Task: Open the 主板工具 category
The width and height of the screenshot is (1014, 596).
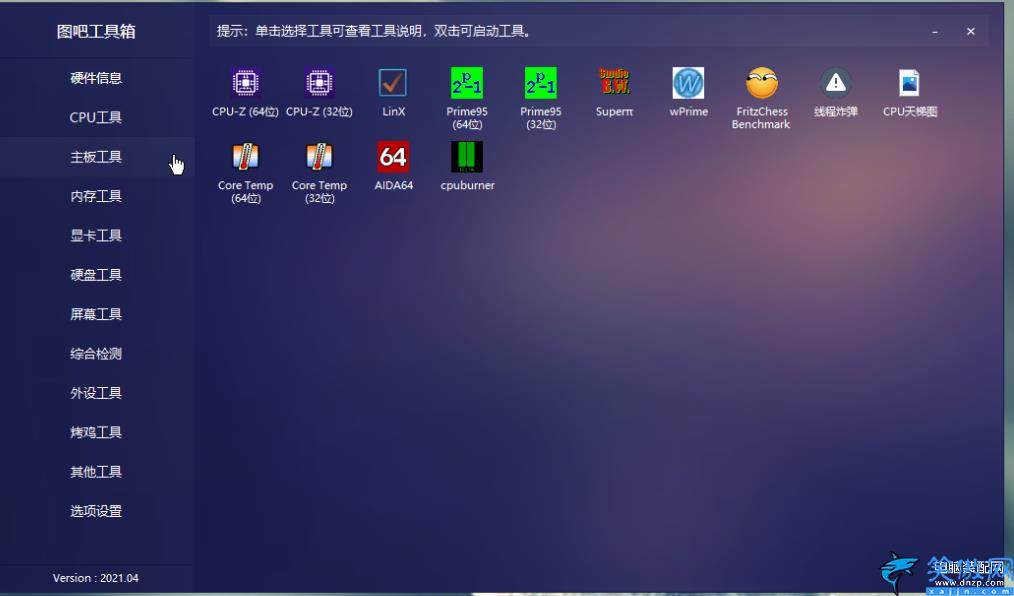Action: 96,157
